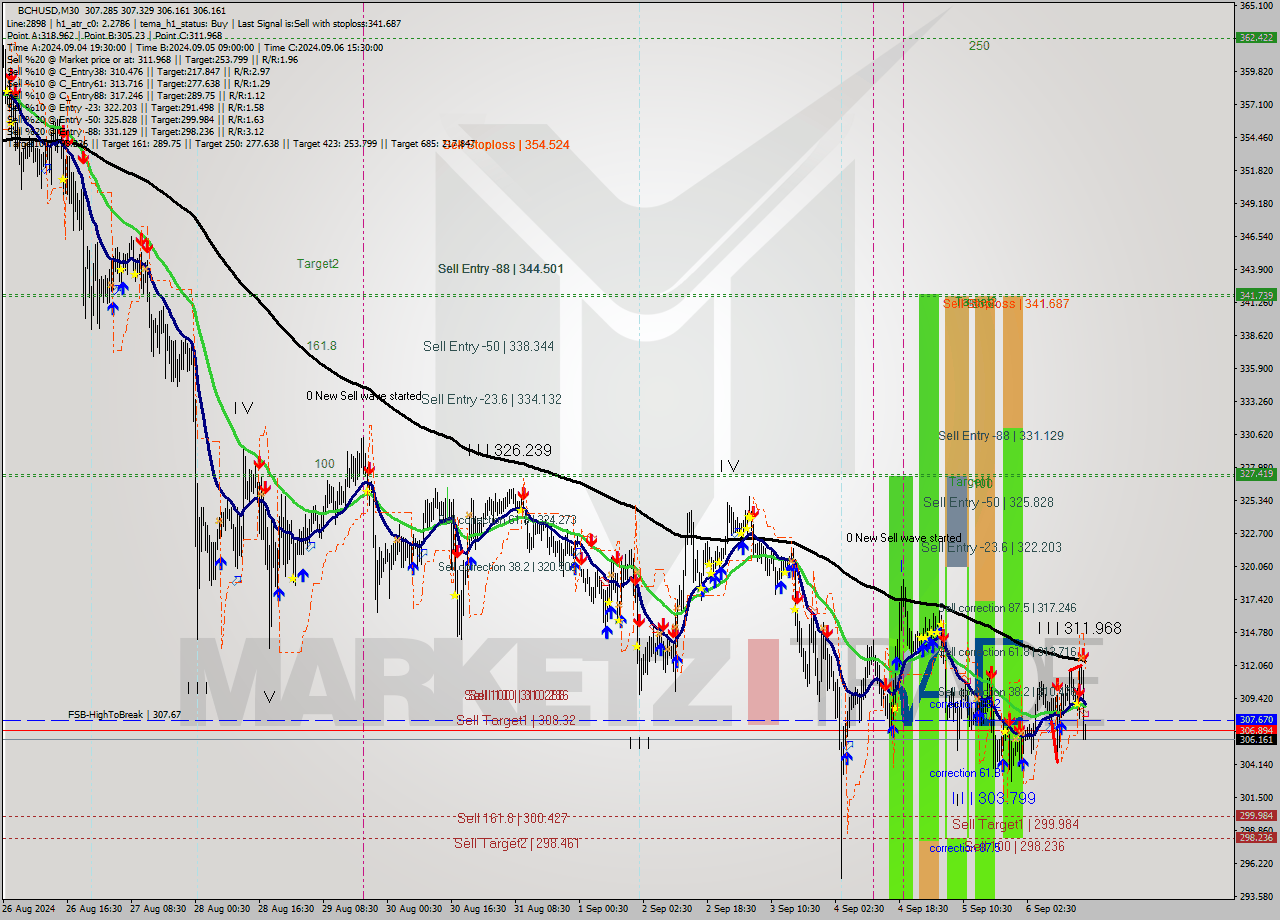The image size is (1280, 920).
Task: Click the '161.8' Fibonacci level label
Action: pos(321,346)
